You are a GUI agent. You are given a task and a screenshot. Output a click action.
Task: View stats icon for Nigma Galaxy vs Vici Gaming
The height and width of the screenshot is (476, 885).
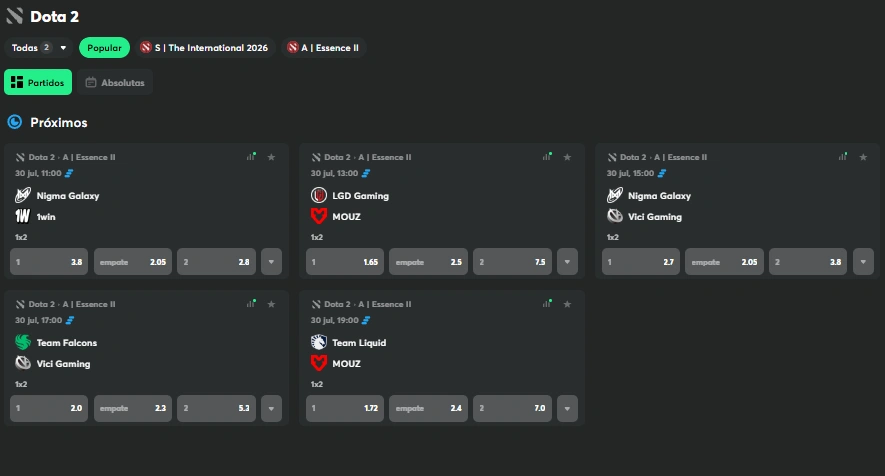pos(843,156)
